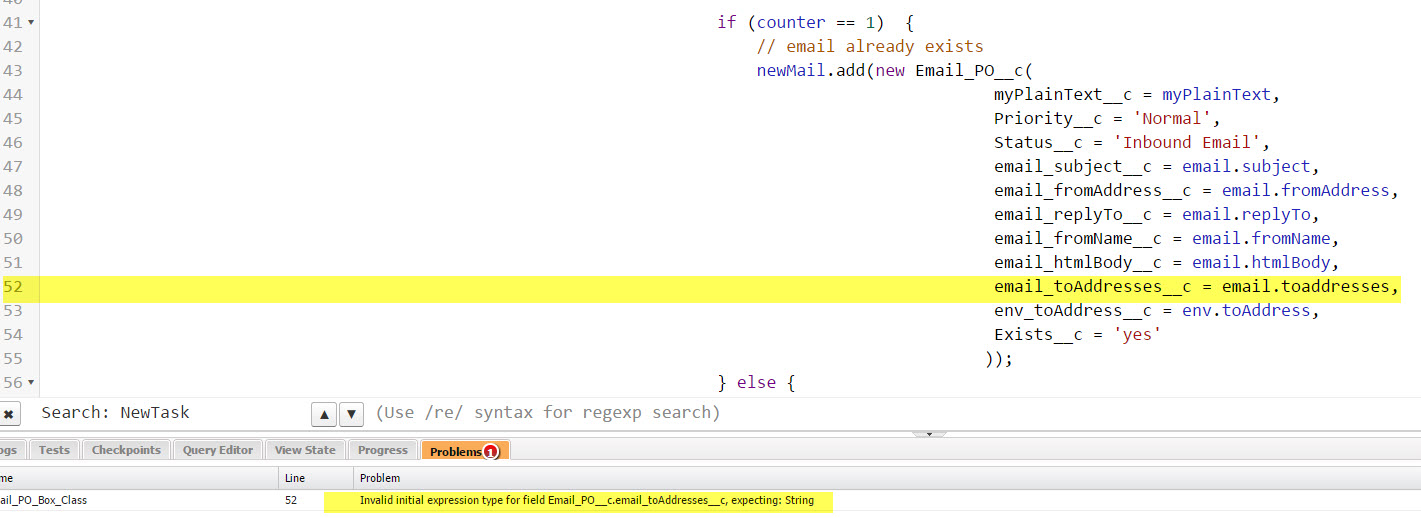Click line number 52 in the gutter

pos(14,287)
